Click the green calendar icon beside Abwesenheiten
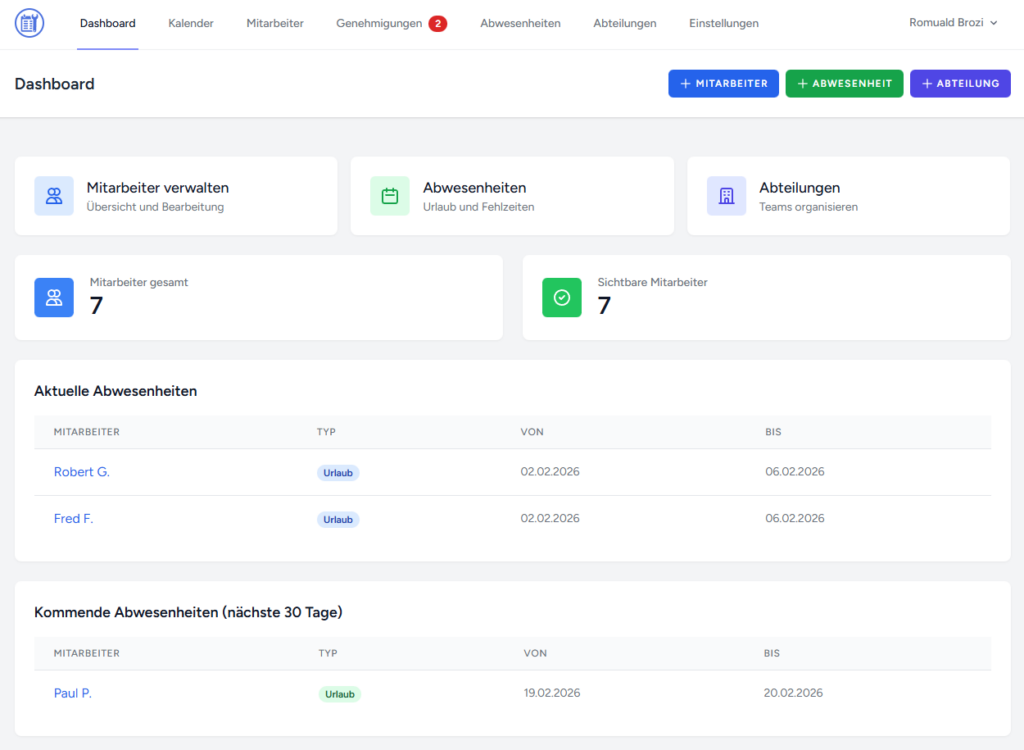 tap(390, 196)
